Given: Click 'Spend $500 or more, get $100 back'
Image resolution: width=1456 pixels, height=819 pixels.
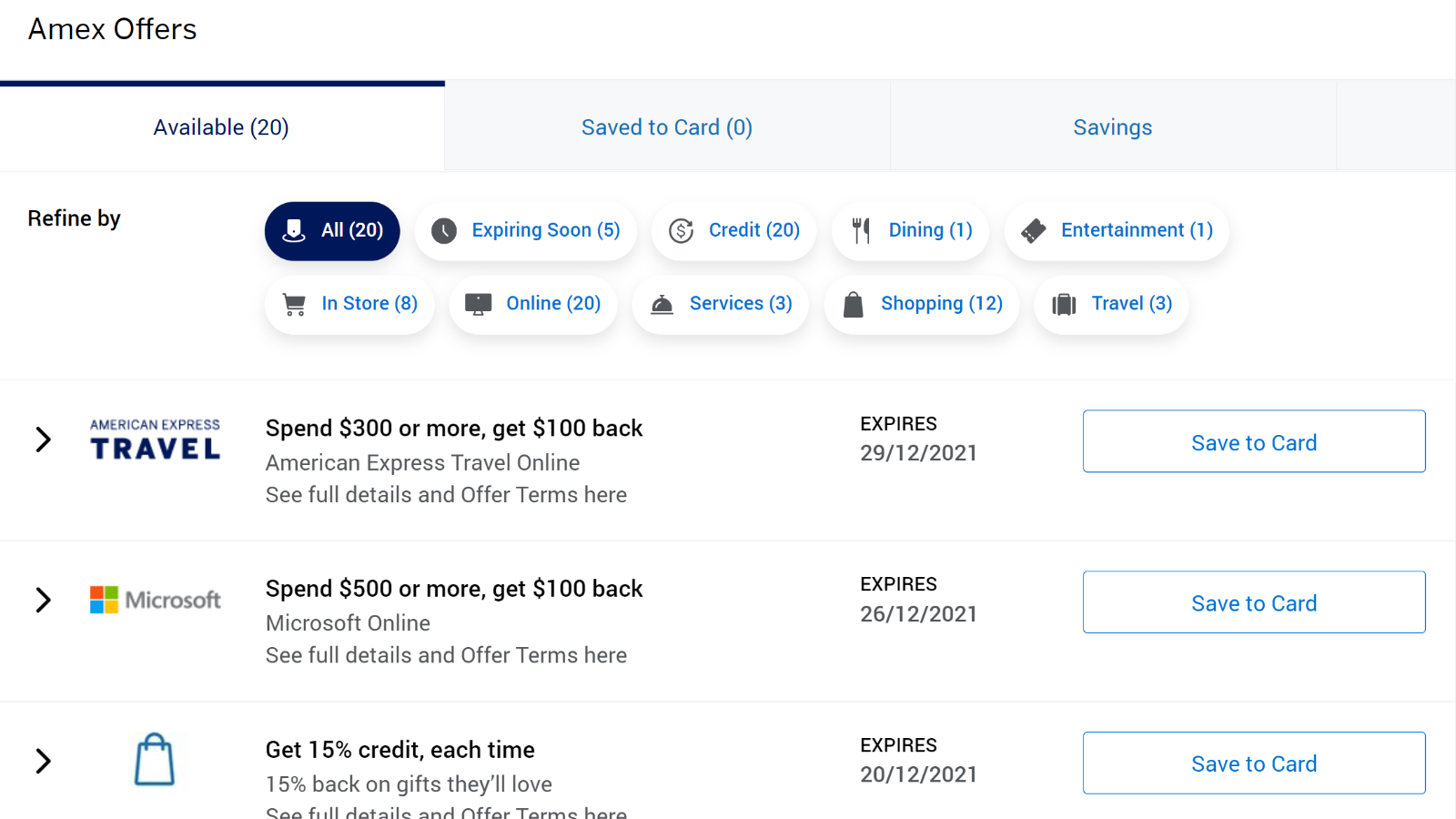Looking at the screenshot, I should [x=454, y=589].
